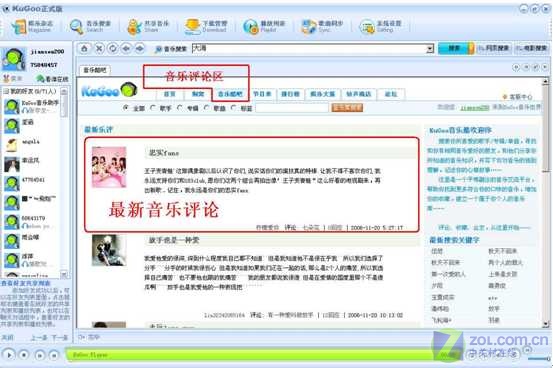Select the 歌手 radio button

click(x=153, y=108)
